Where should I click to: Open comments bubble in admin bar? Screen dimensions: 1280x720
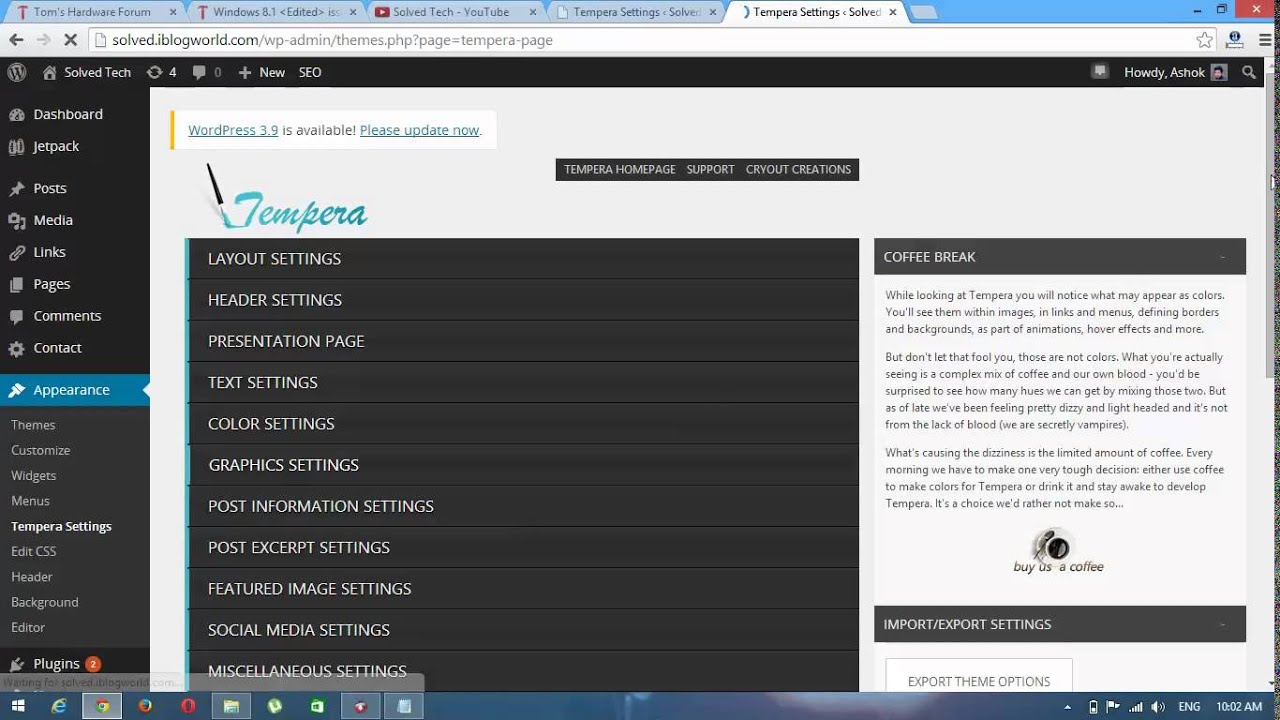(207, 72)
